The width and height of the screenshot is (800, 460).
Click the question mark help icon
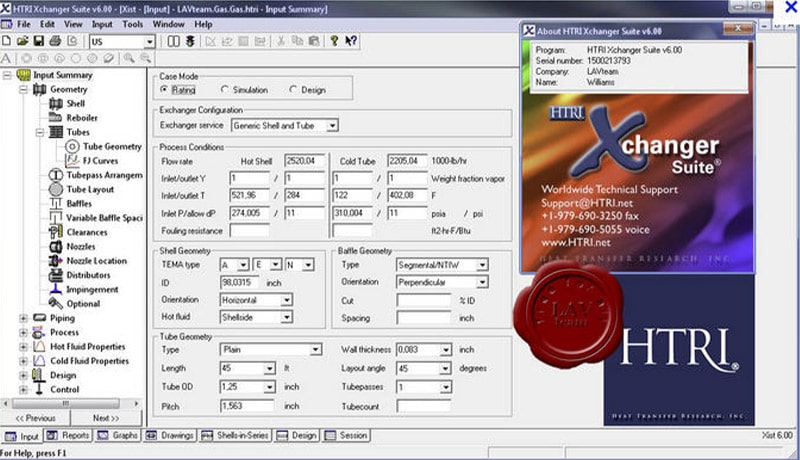334,41
